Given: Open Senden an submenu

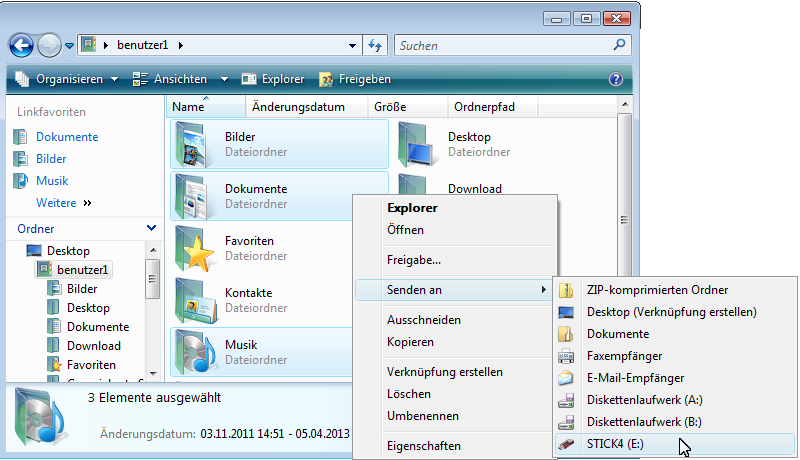Looking at the screenshot, I should point(454,290).
